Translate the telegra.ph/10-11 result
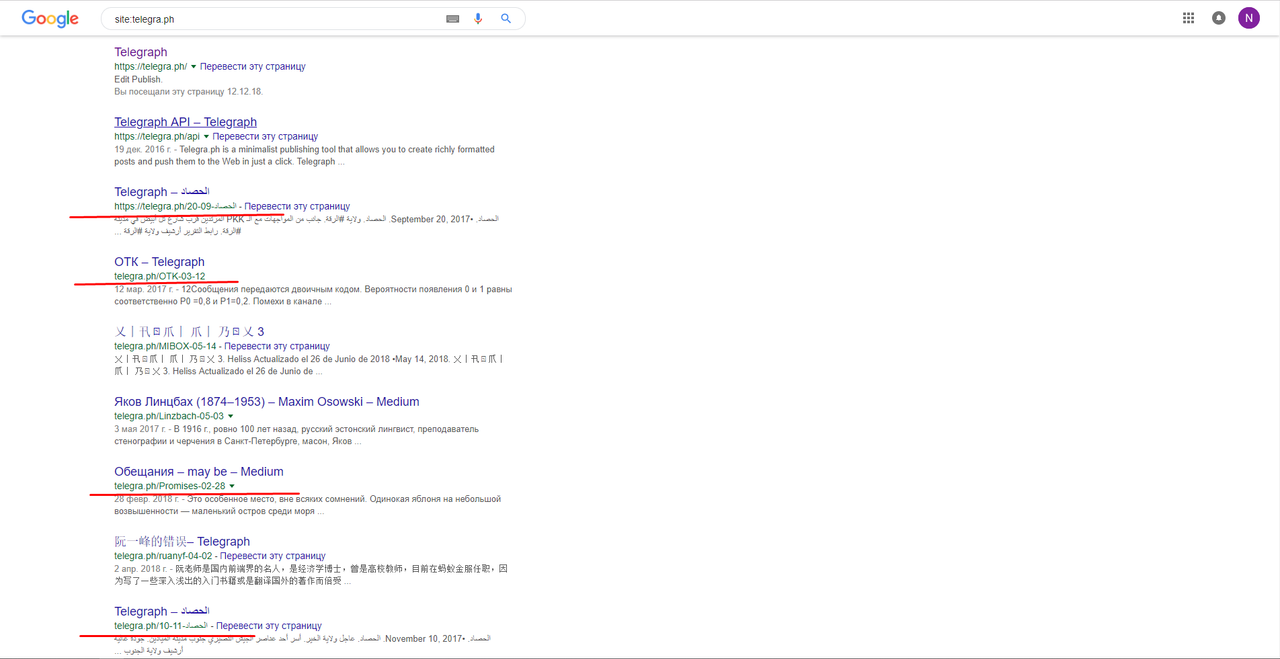 pos(269,626)
